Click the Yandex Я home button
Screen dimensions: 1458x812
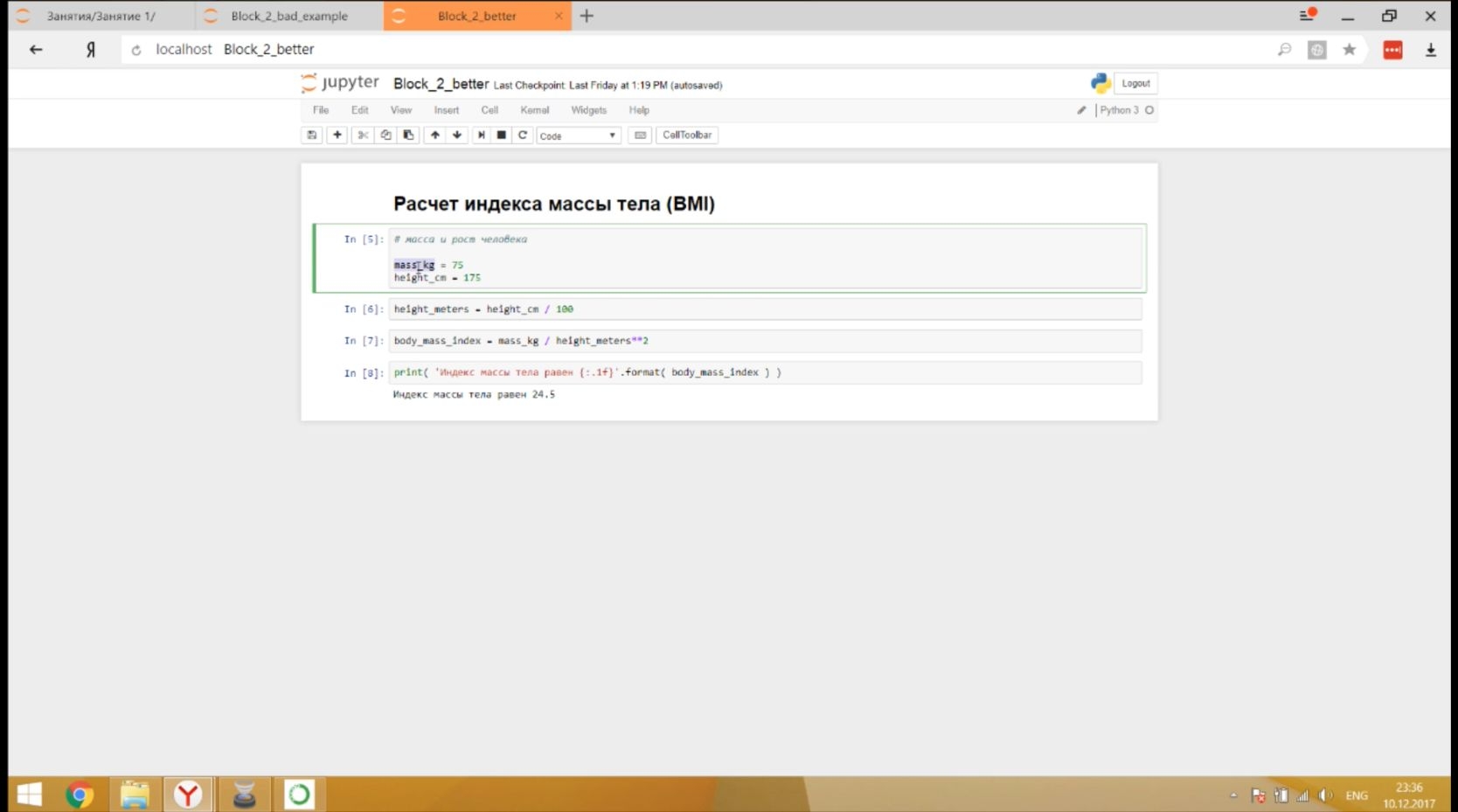(x=90, y=50)
